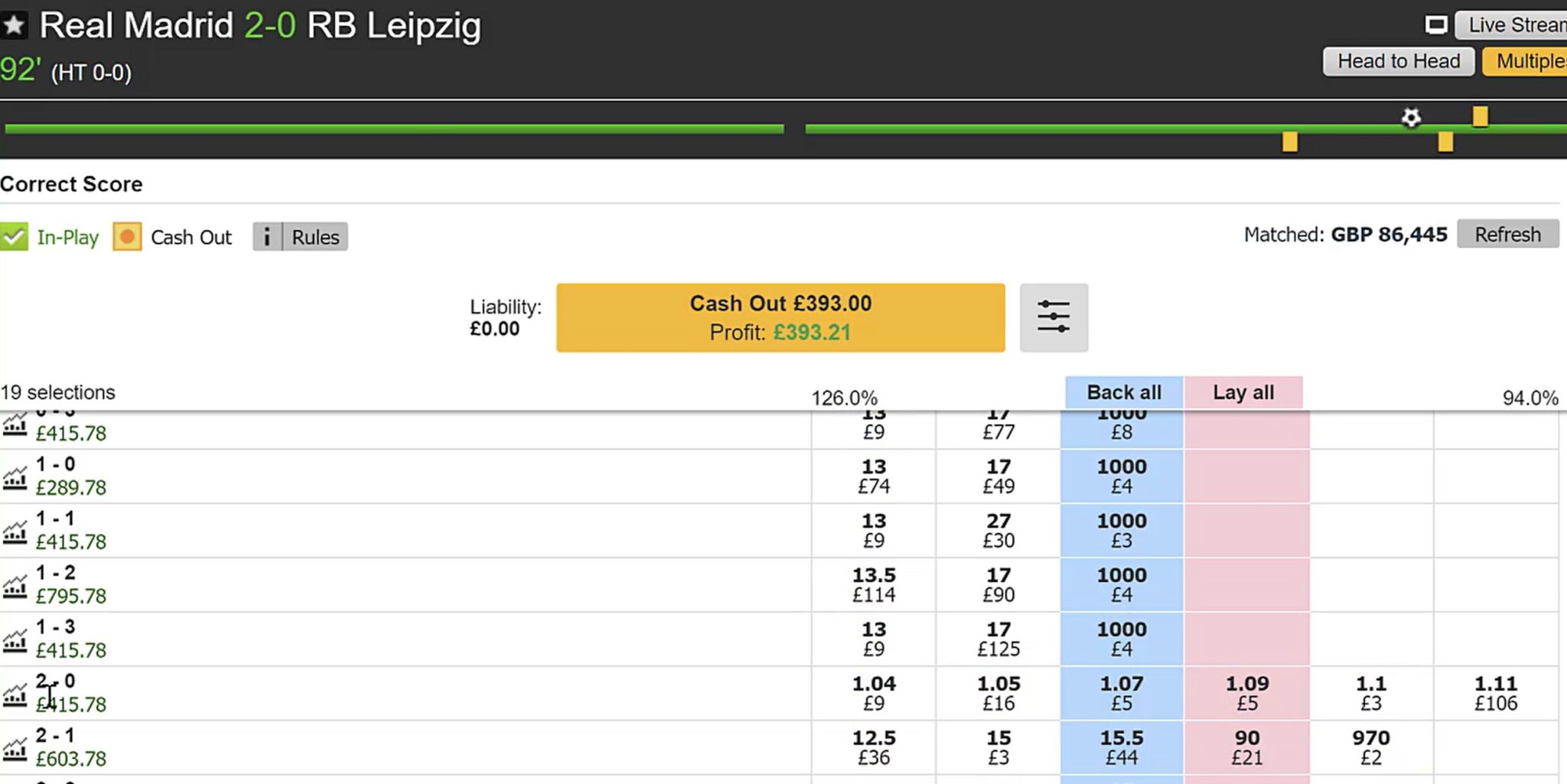Back the 2-0 score at 1.07
The image size is (1567, 784).
coord(1121,692)
